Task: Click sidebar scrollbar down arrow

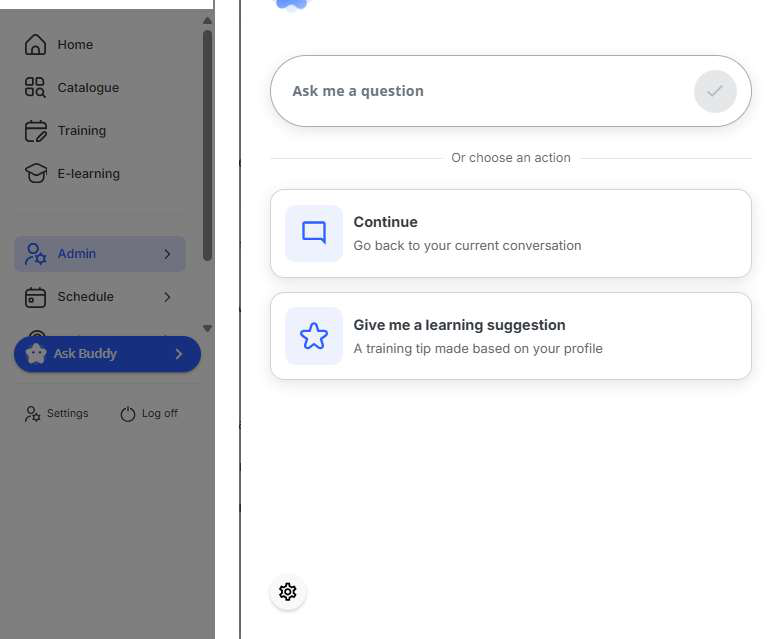Action: 207,328
